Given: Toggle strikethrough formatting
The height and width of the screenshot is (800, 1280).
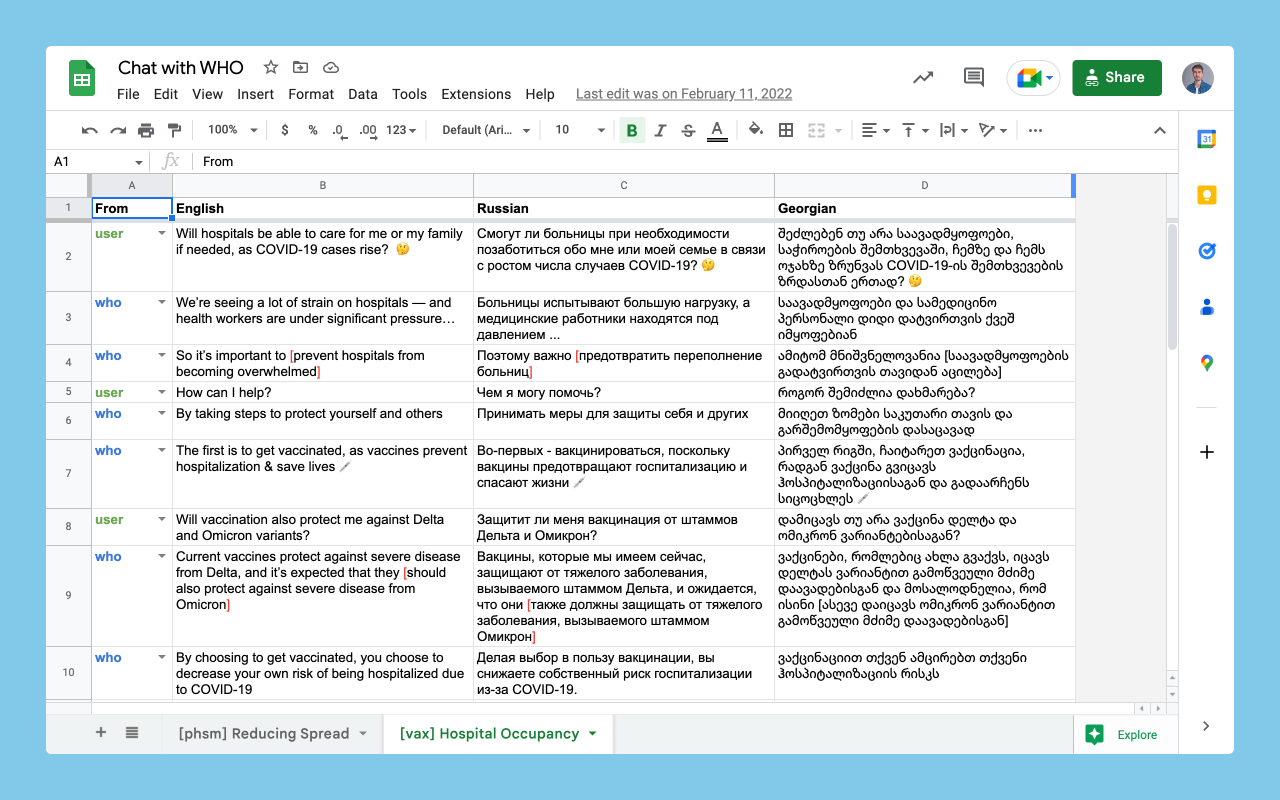Looking at the screenshot, I should click(688, 130).
